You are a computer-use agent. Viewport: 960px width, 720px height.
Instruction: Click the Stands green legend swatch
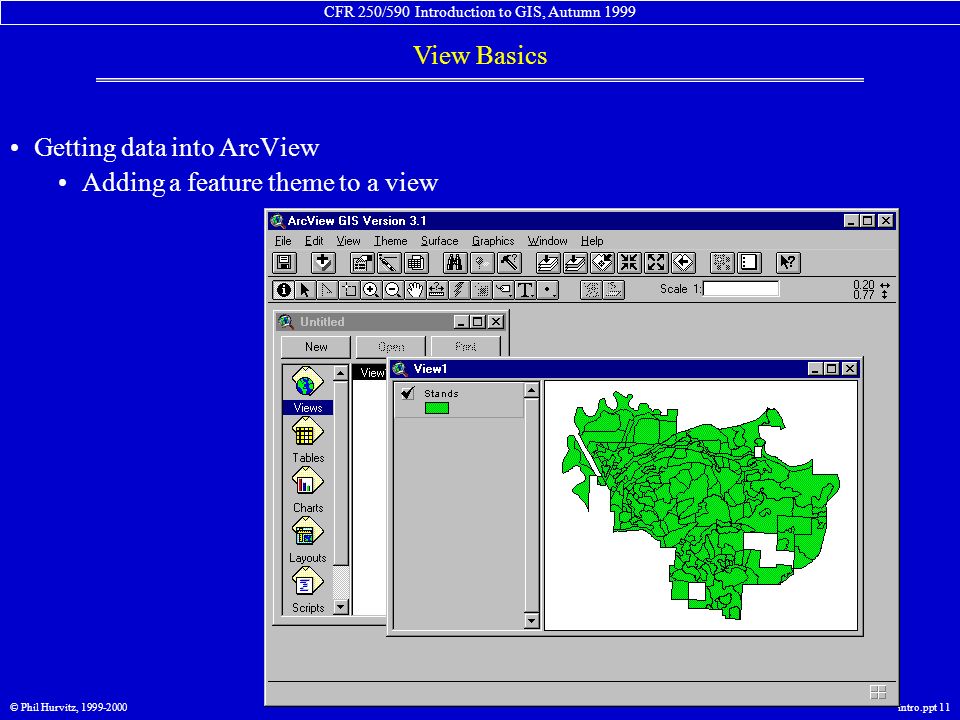pyautogui.click(x=437, y=408)
